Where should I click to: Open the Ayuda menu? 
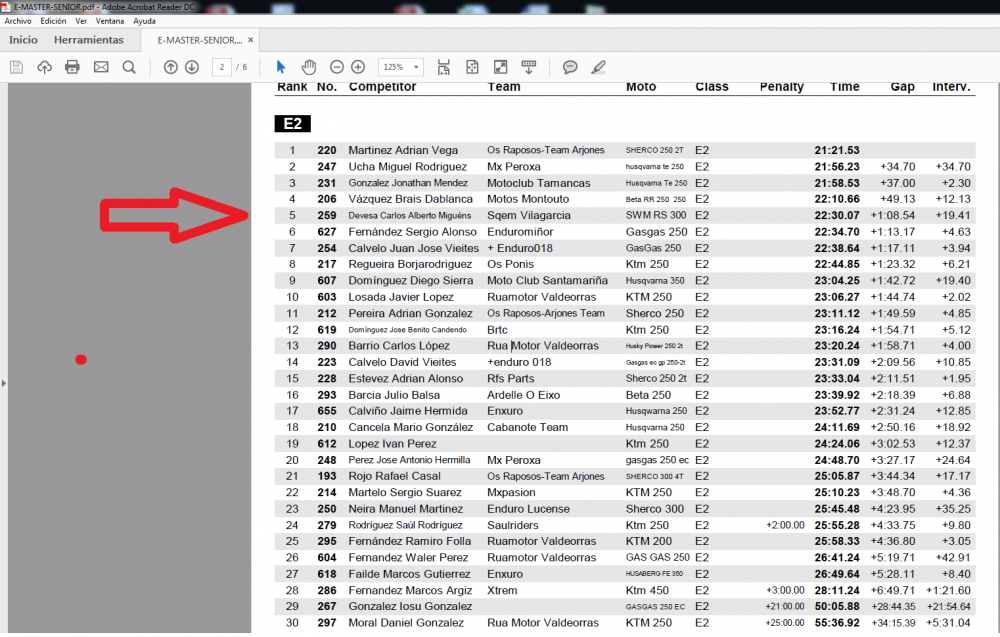click(x=144, y=21)
